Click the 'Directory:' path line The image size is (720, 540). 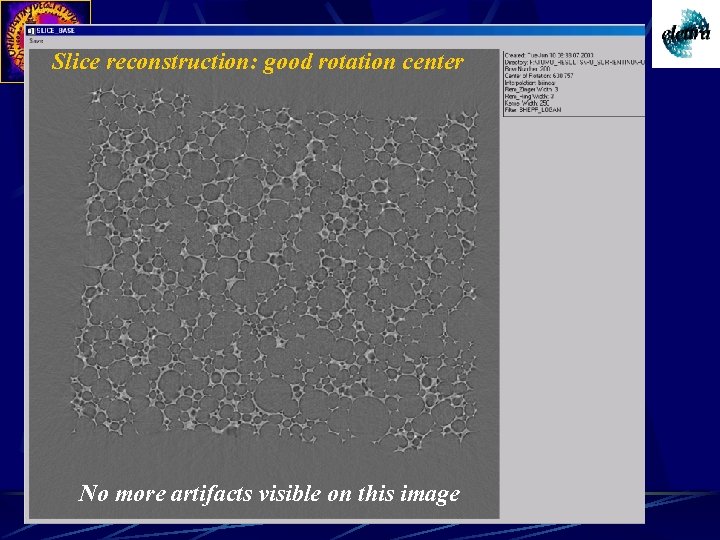tap(574, 62)
